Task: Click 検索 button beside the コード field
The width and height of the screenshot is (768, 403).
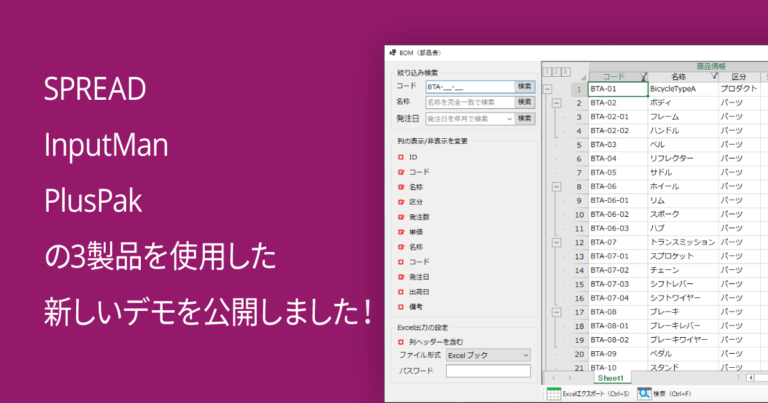Action: (525, 87)
